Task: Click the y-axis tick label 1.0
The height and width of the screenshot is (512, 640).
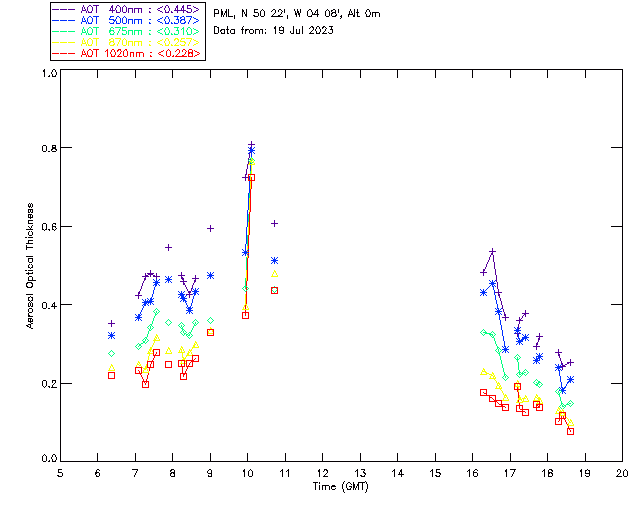Action: 49,73
